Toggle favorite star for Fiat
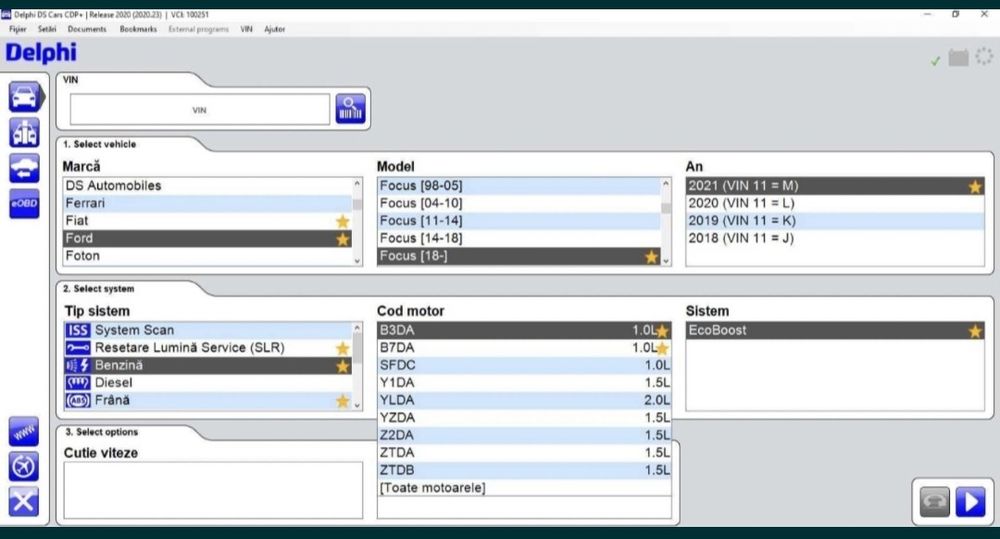Screen dimensions: 1000x539 pyautogui.click(x=342, y=221)
